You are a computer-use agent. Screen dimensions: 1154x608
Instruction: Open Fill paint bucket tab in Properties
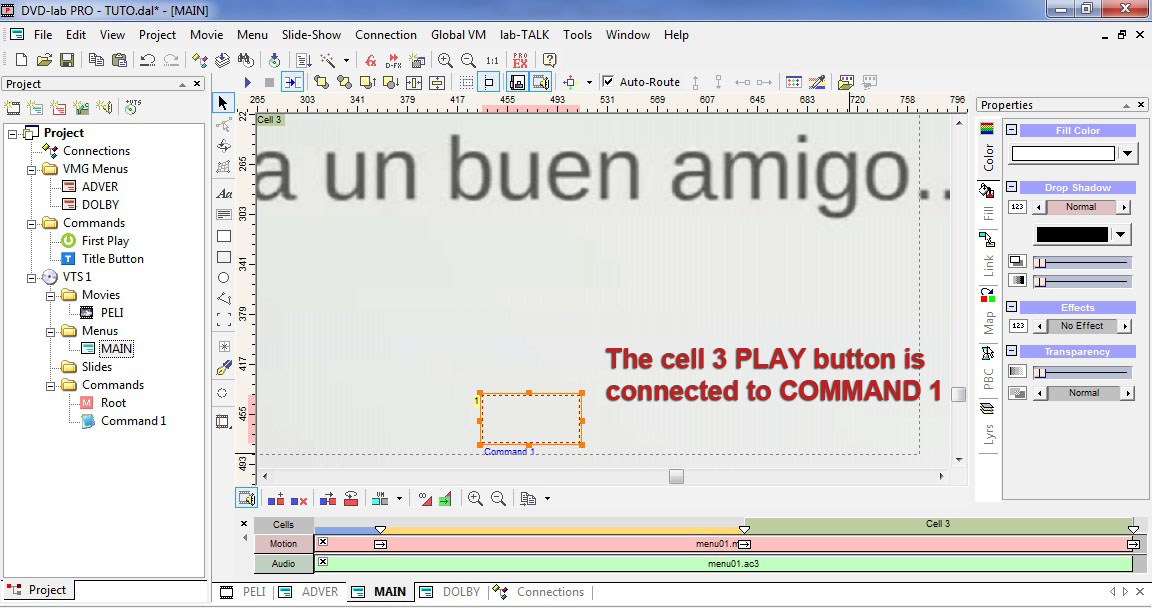coord(987,191)
